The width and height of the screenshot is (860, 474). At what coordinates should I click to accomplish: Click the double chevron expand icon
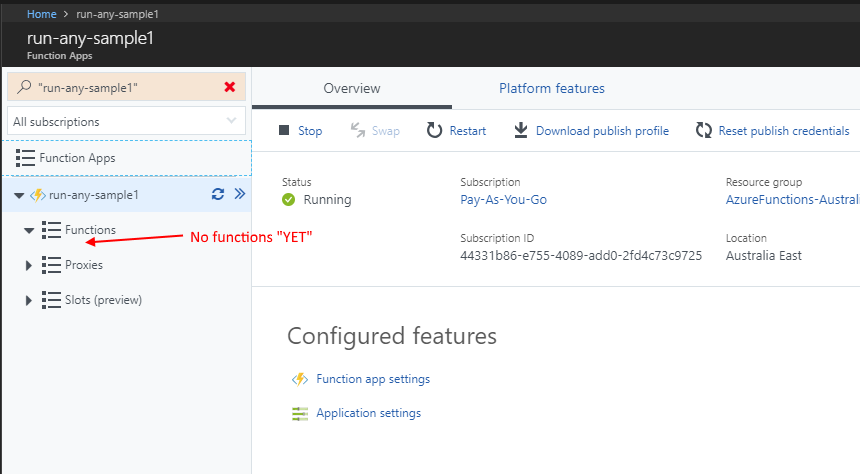(x=239, y=195)
